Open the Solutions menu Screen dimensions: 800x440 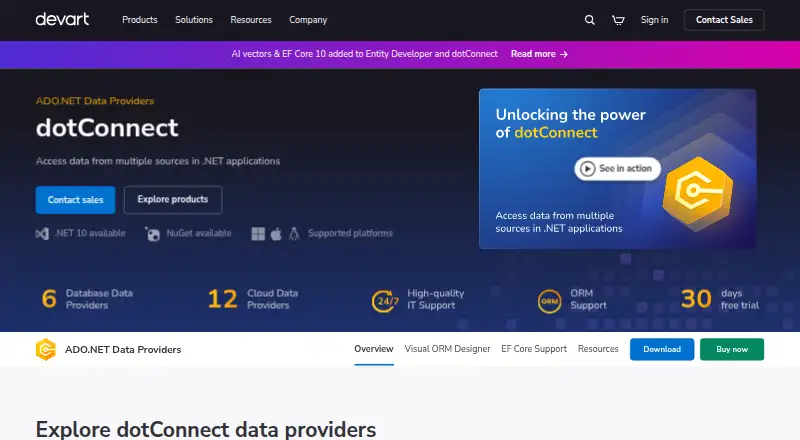click(x=194, y=20)
